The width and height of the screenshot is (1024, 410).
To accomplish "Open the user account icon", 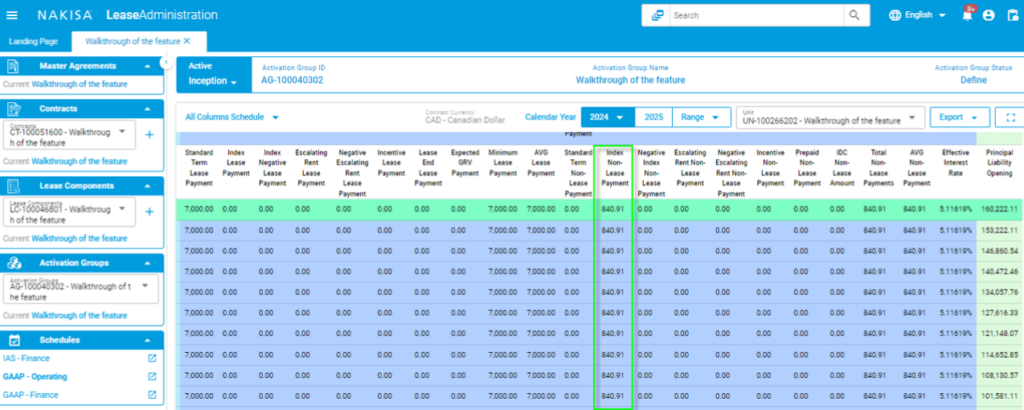I will coord(988,15).
